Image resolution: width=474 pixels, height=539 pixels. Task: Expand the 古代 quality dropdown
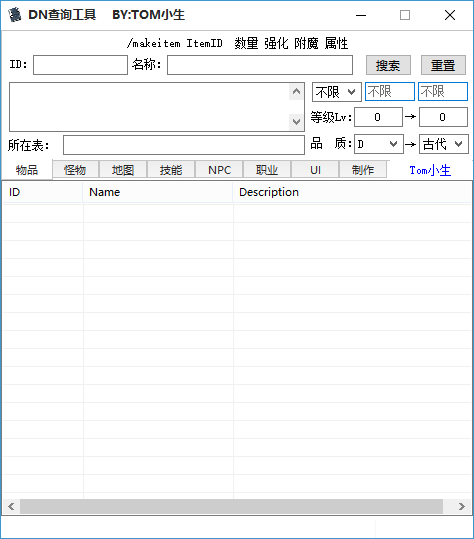(443, 144)
